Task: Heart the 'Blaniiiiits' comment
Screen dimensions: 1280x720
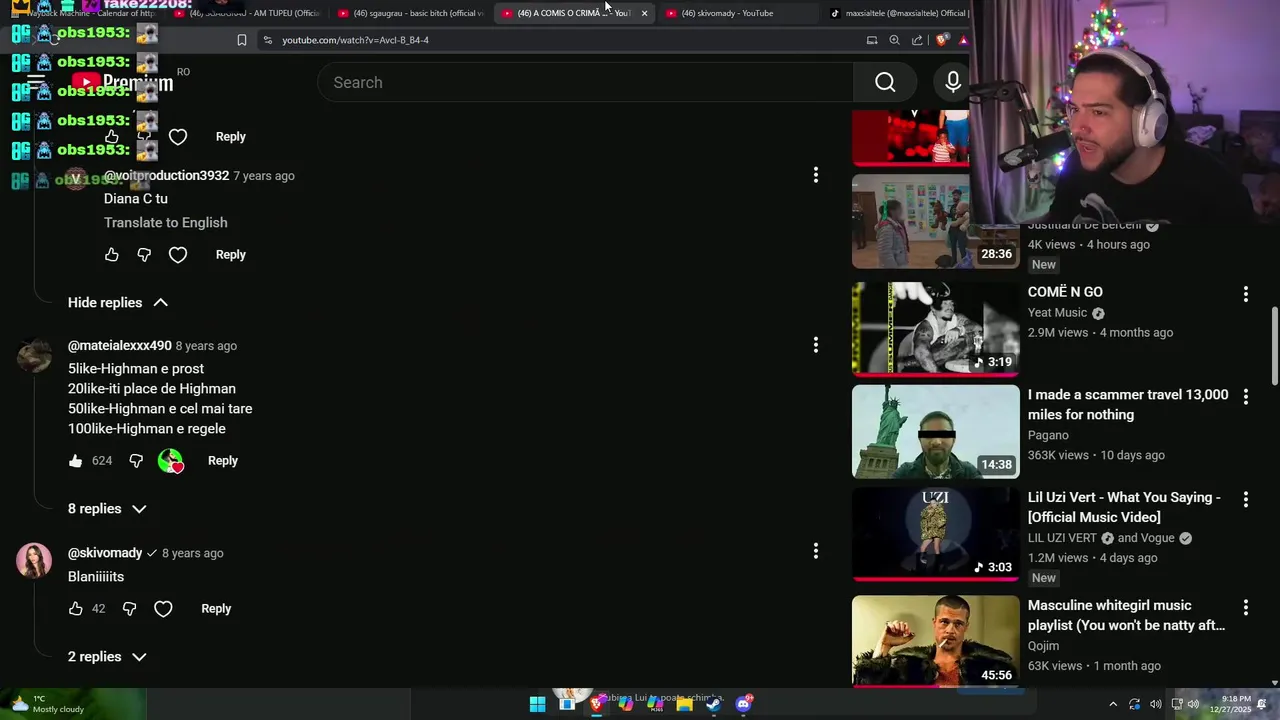Action: pos(163,609)
